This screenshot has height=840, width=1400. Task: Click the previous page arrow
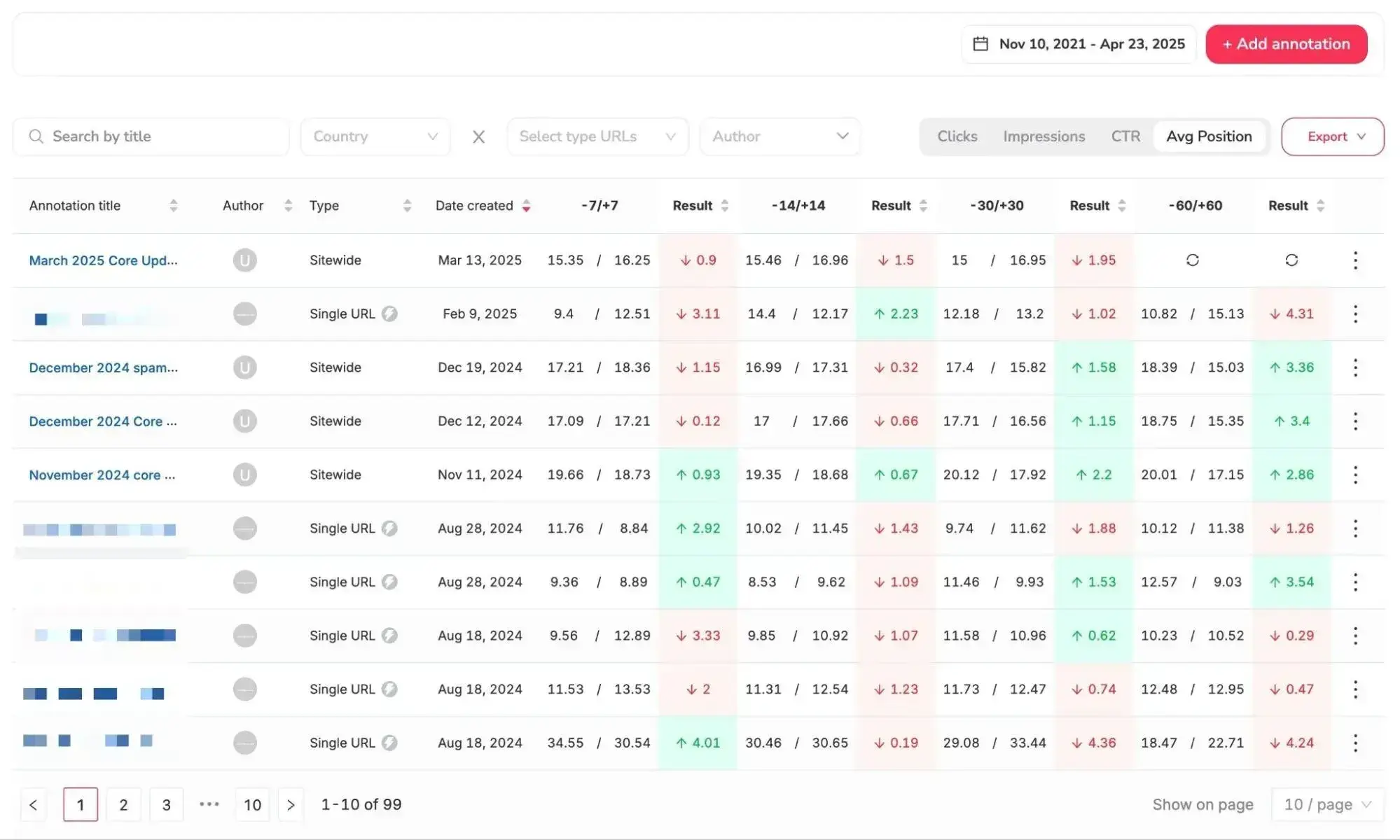(33, 804)
